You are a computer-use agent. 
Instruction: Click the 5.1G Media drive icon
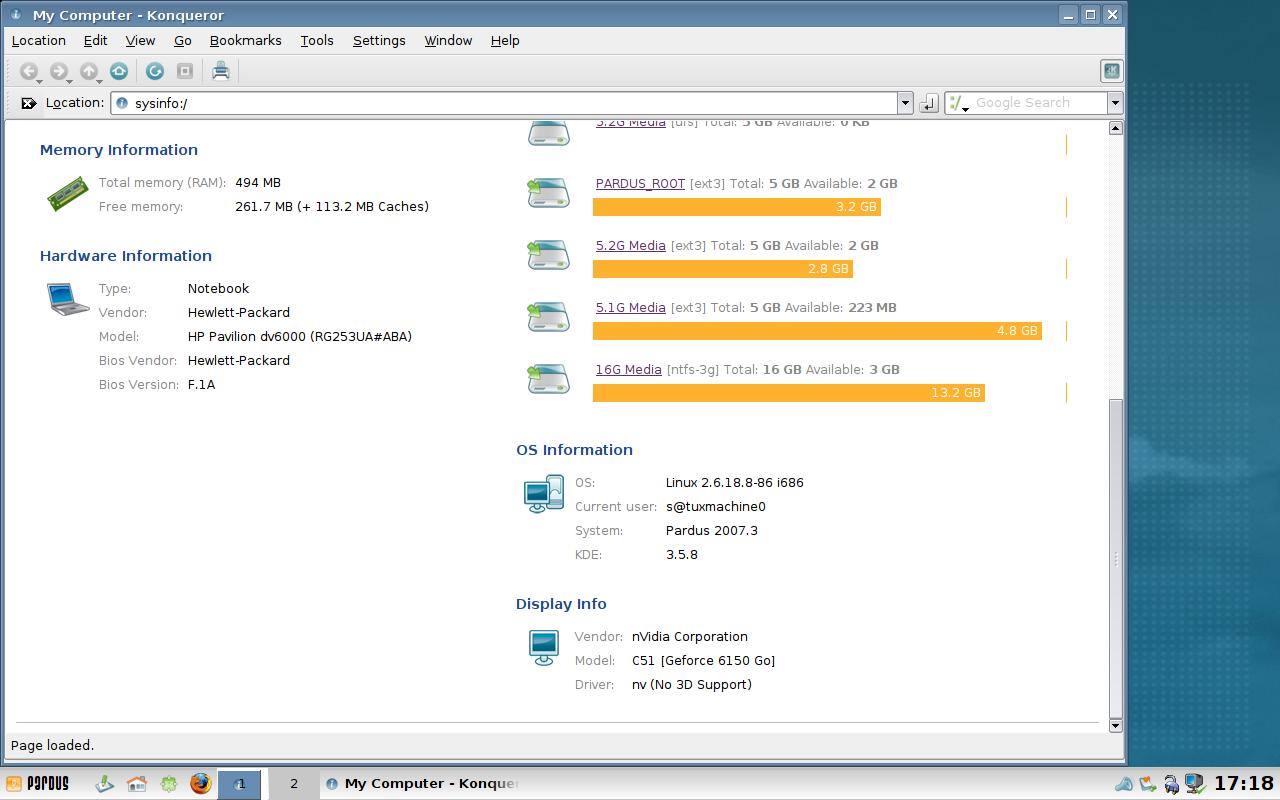tap(548, 317)
